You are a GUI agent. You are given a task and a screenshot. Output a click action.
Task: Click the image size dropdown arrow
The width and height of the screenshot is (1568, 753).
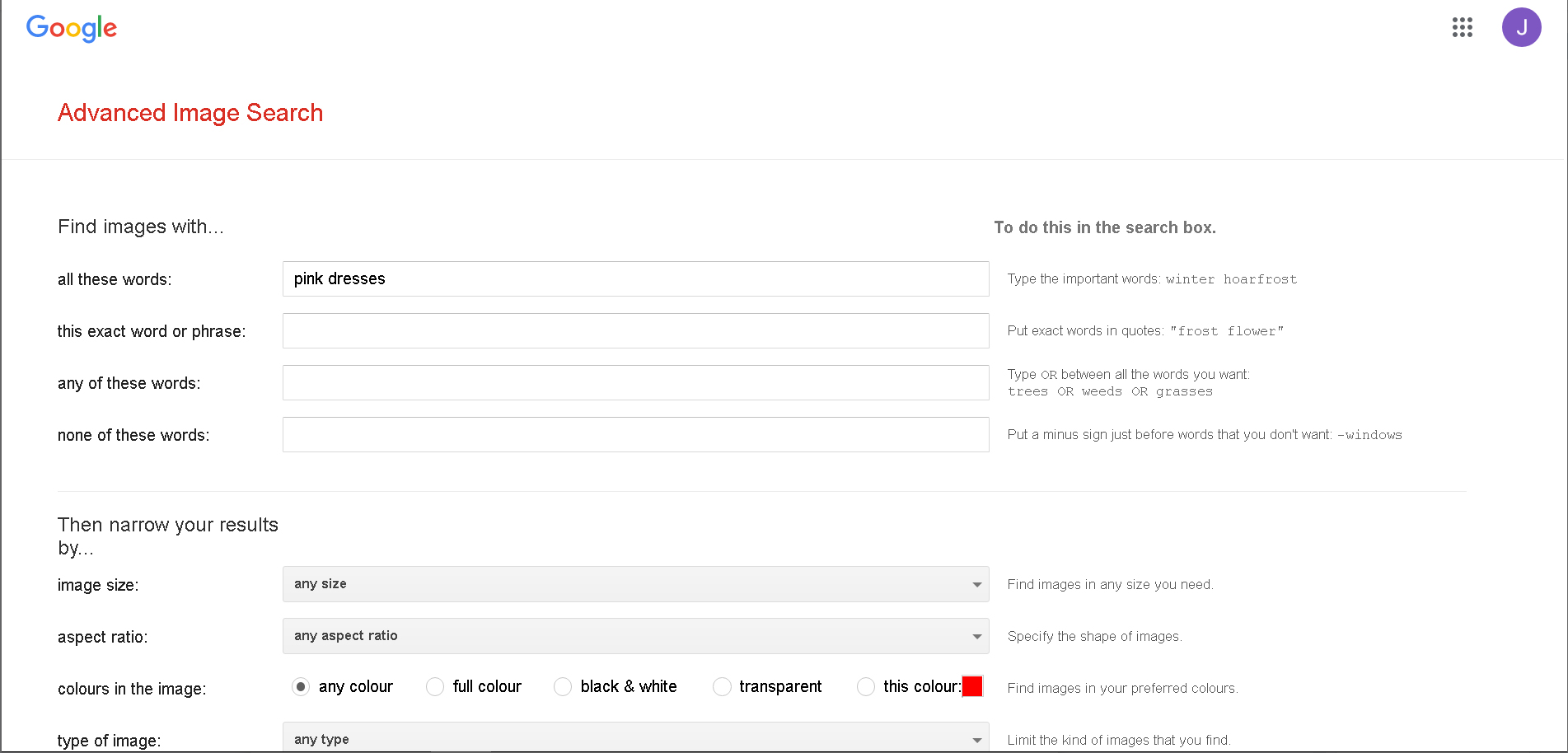pyautogui.click(x=976, y=584)
